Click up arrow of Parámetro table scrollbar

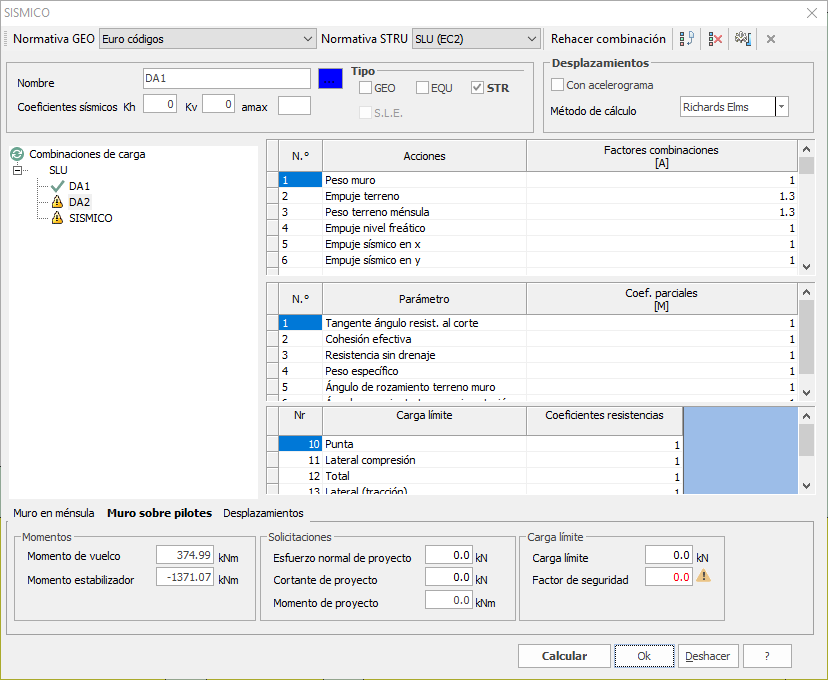[x=806, y=291]
